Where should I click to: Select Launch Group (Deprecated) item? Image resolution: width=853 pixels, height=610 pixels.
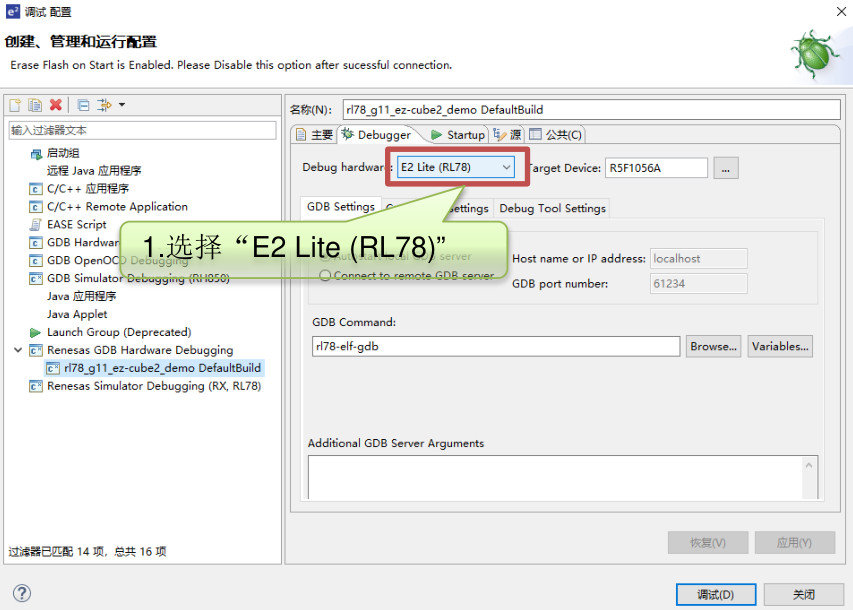[x=119, y=332]
